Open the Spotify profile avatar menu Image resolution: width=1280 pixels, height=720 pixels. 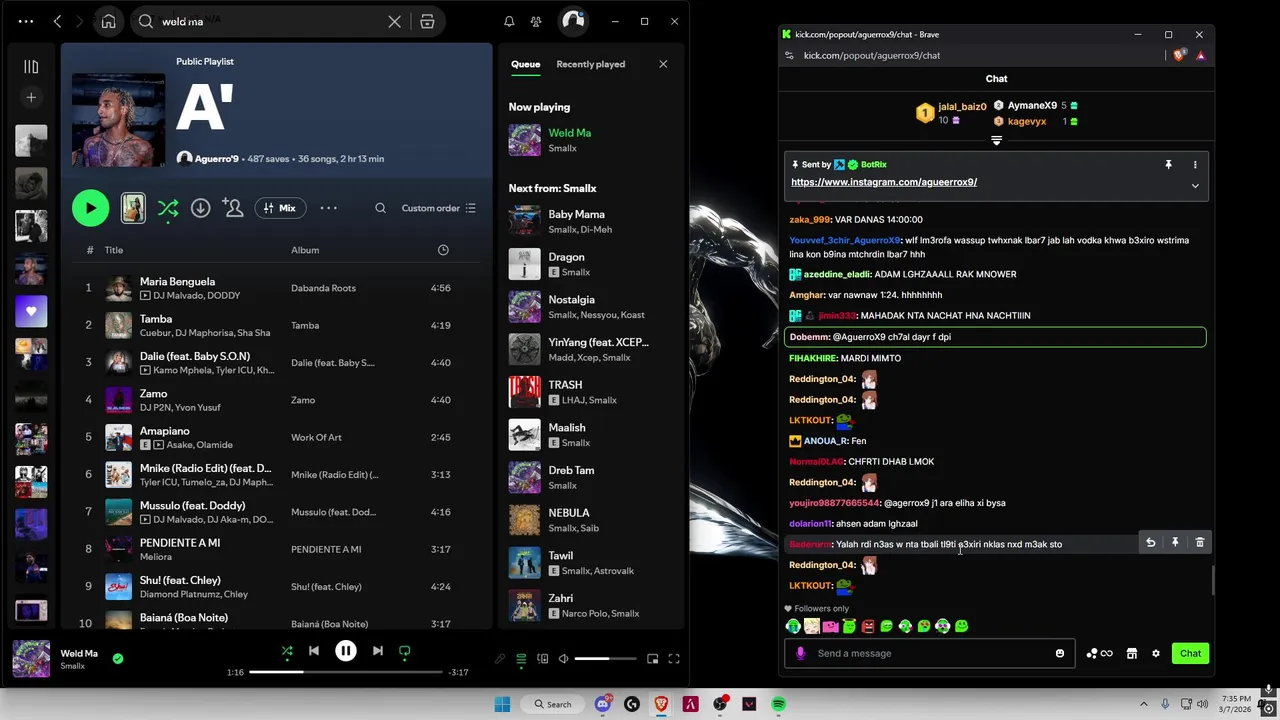pos(573,21)
